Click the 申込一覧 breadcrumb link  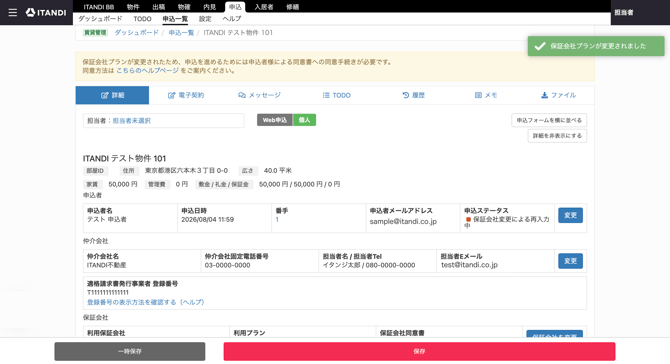pos(181,32)
